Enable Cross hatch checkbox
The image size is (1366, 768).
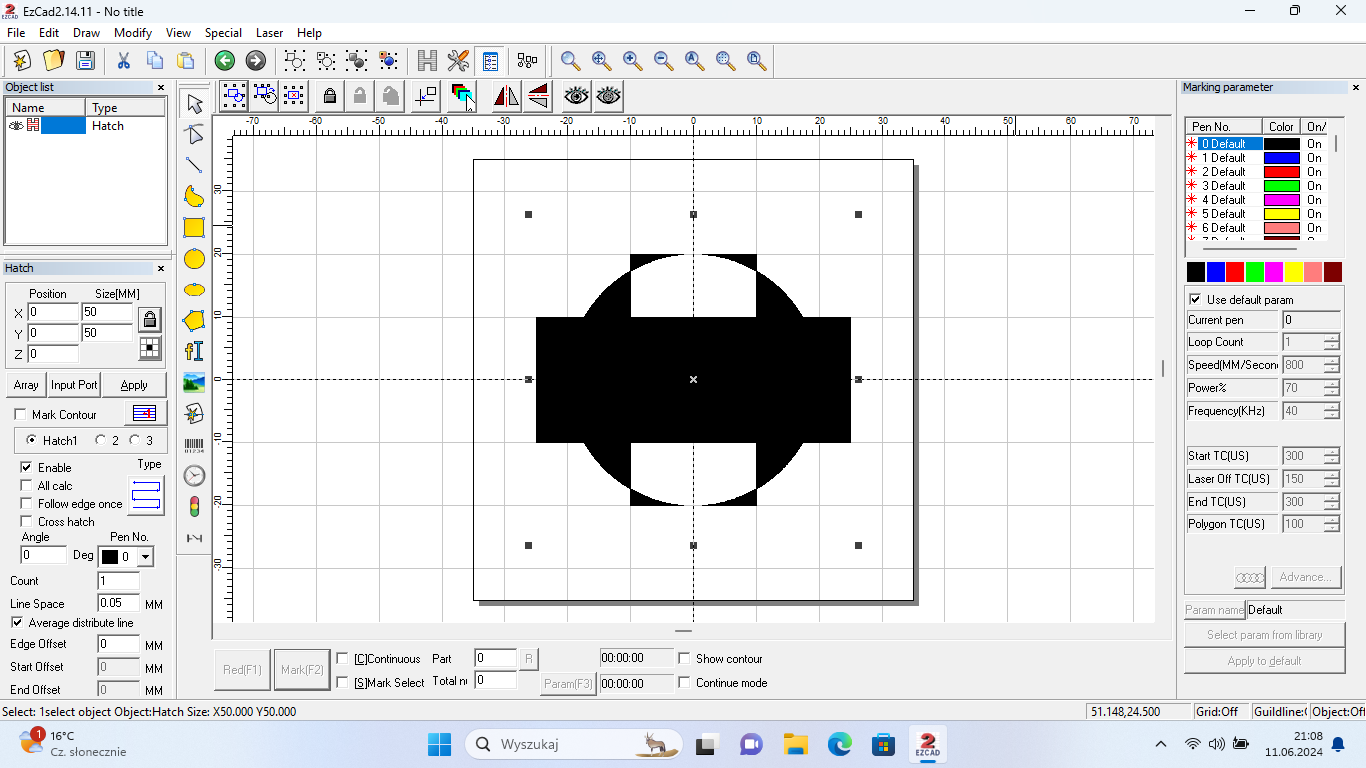click(27, 521)
